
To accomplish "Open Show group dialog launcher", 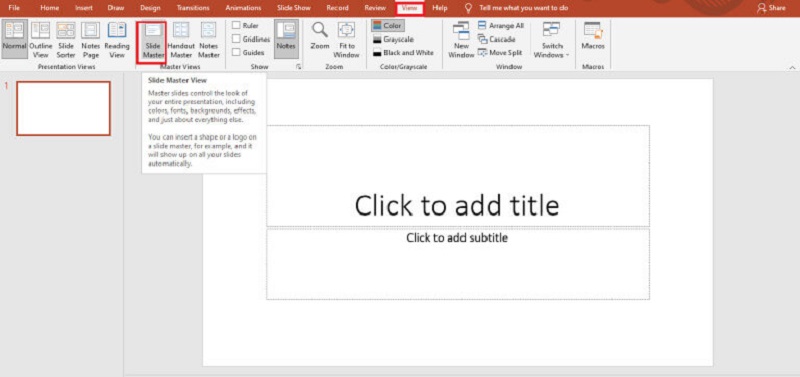I will coord(298,67).
